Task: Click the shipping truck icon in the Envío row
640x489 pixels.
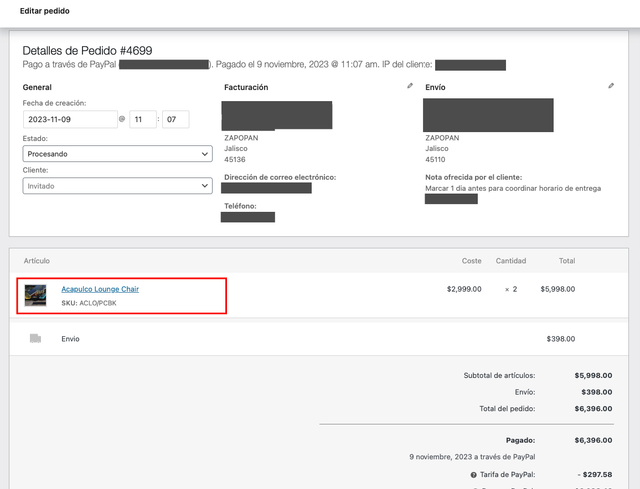Action: coord(36,338)
